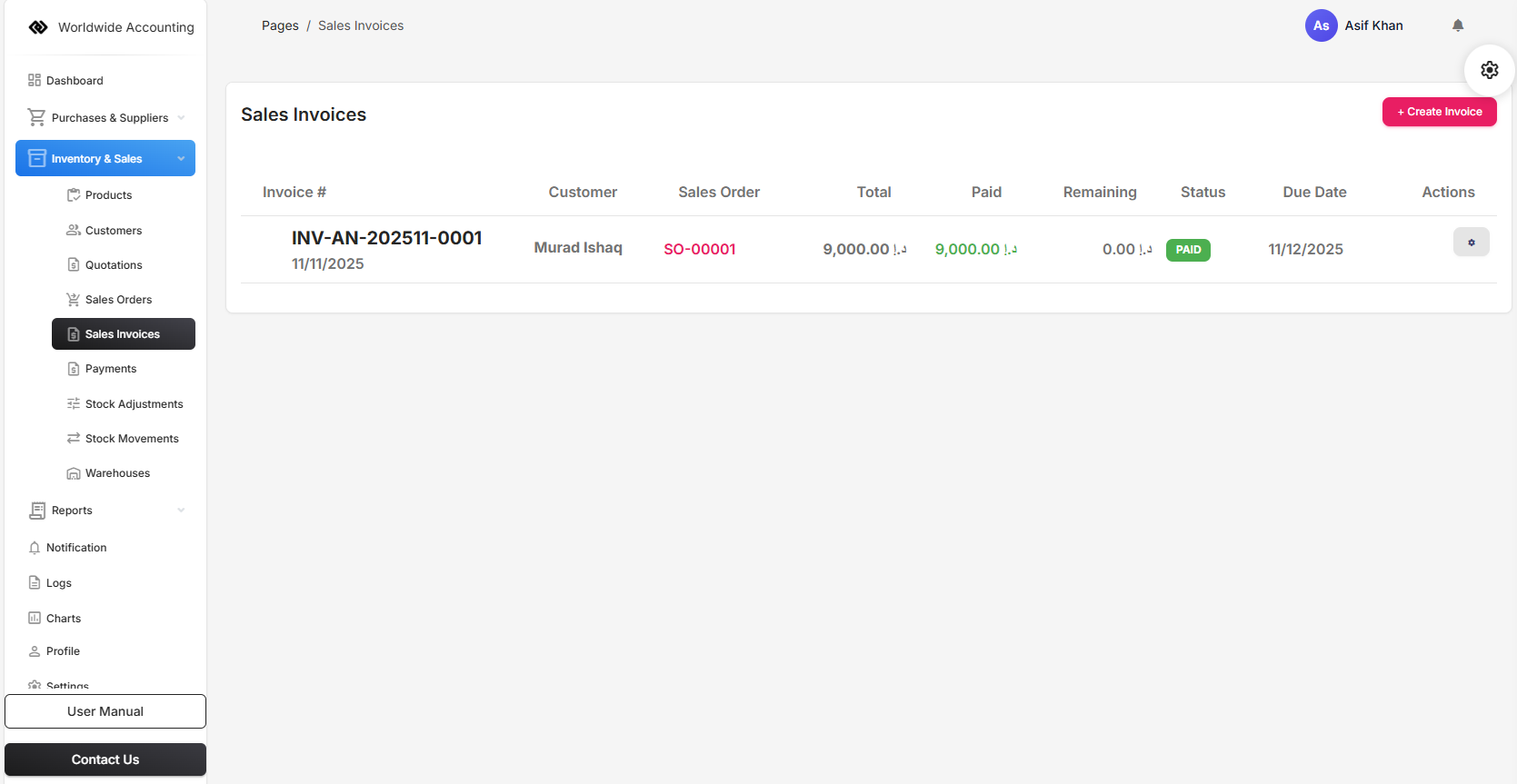Click Pages breadcrumb link

[280, 25]
